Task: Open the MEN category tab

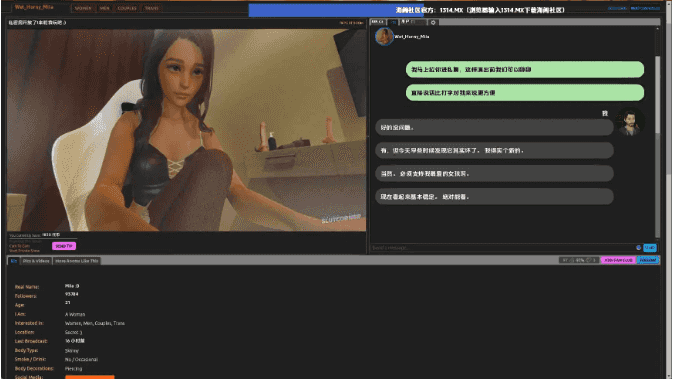Action: point(104,8)
